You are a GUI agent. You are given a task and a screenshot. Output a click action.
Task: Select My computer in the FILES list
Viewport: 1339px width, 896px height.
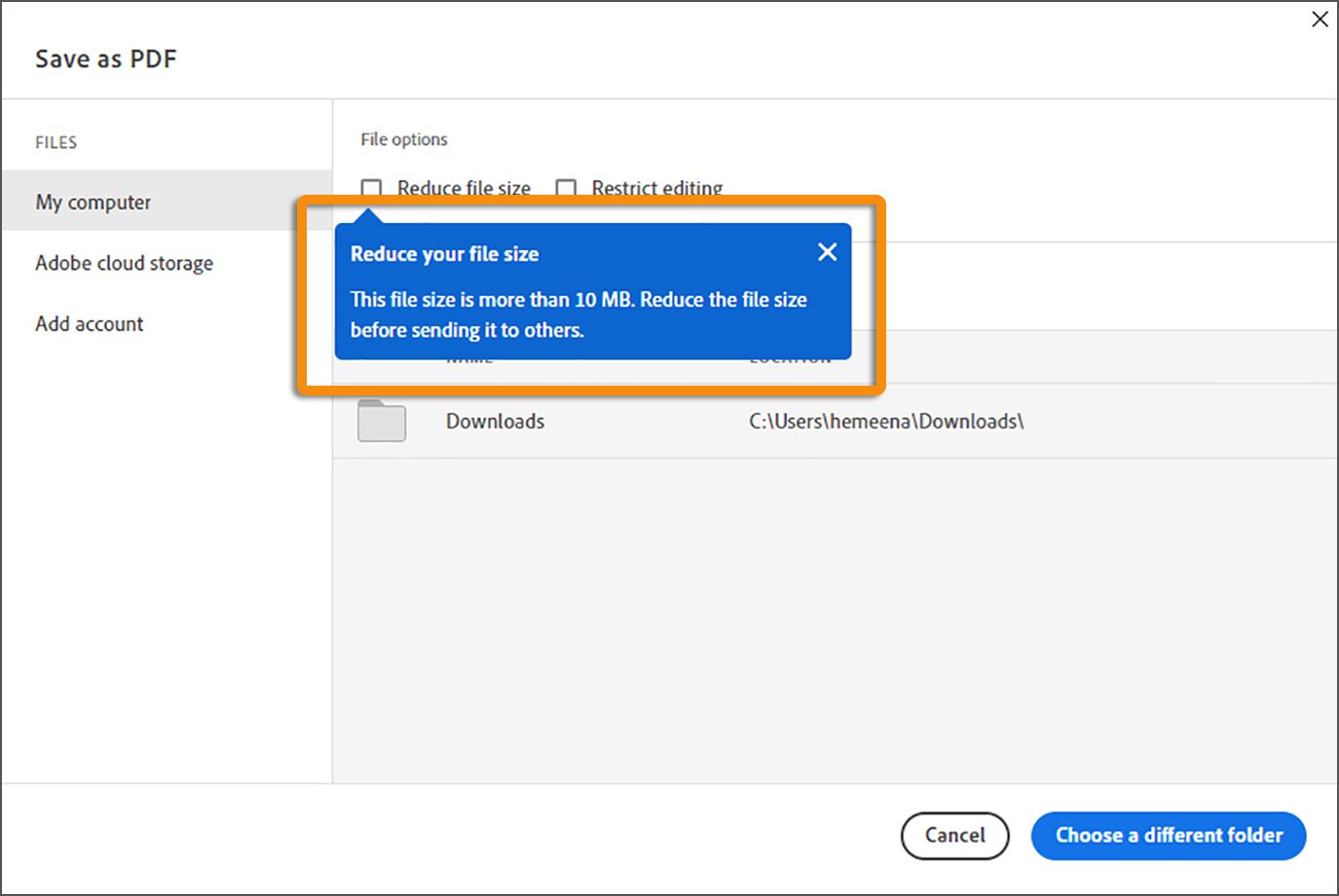(x=93, y=202)
